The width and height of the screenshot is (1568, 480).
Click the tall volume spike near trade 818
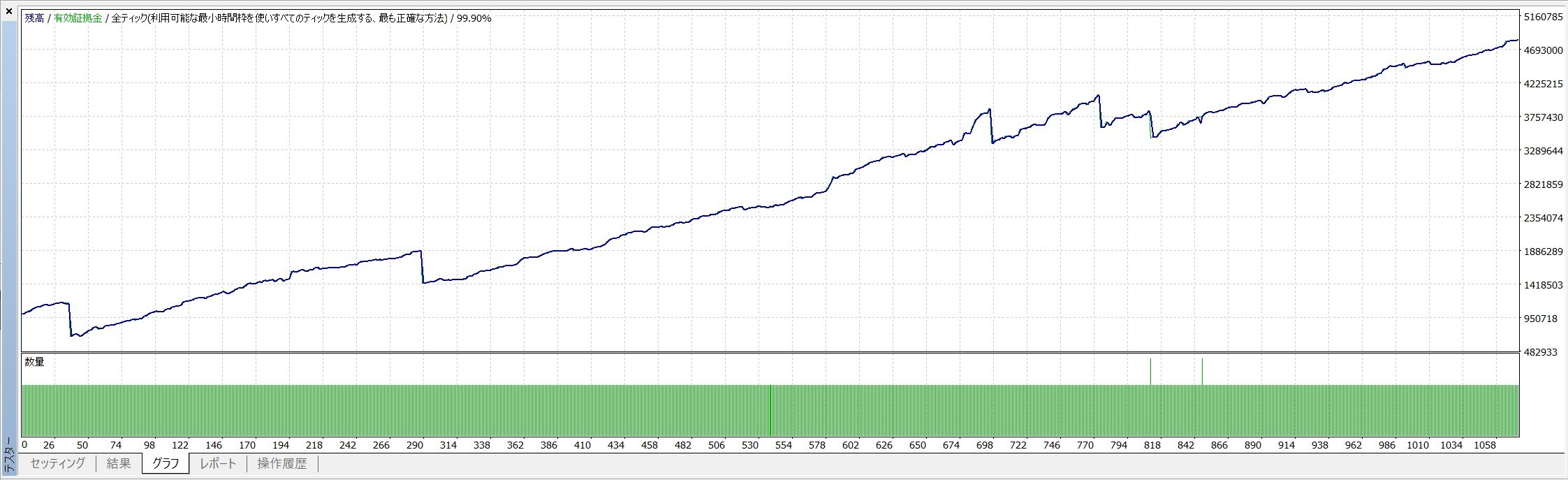coord(1150,371)
